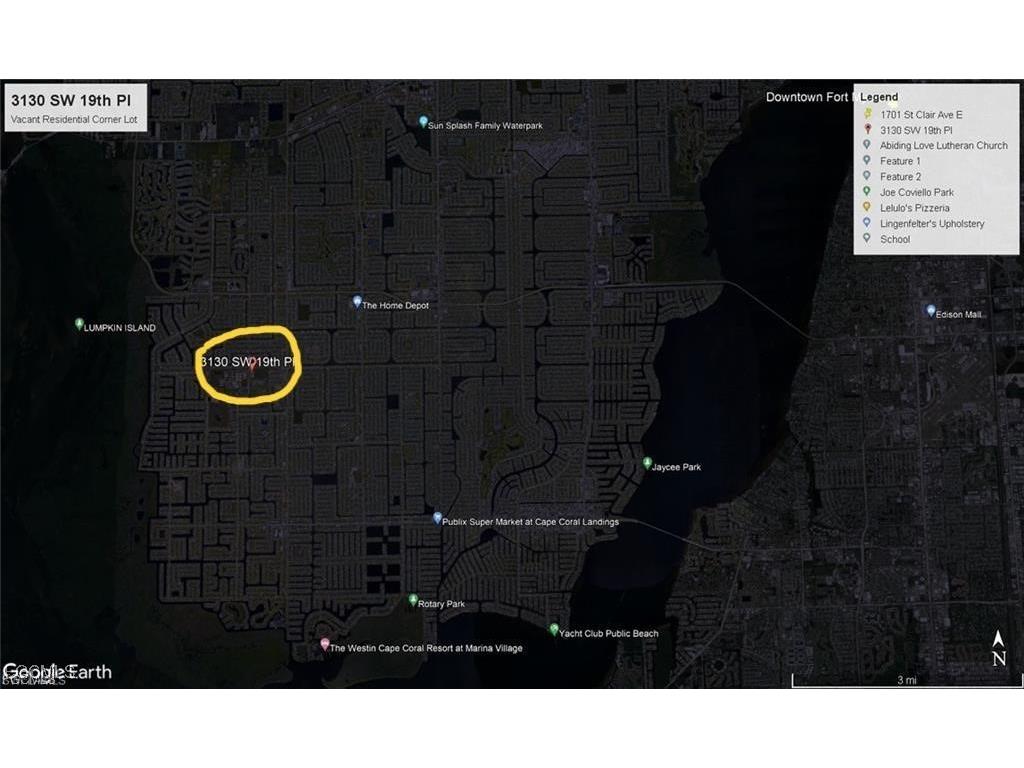The height and width of the screenshot is (768, 1024).
Task: Click the Lumpkin Island green pin
Action: (79, 324)
